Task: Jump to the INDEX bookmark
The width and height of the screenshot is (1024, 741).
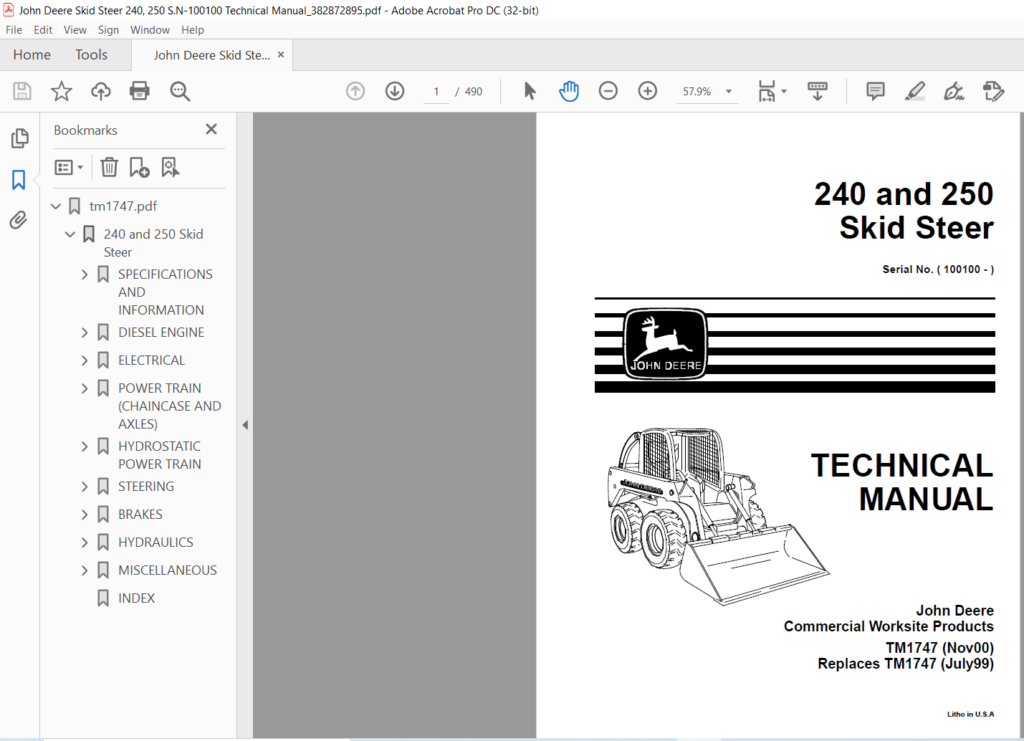Action: click(x=136, y=598)
